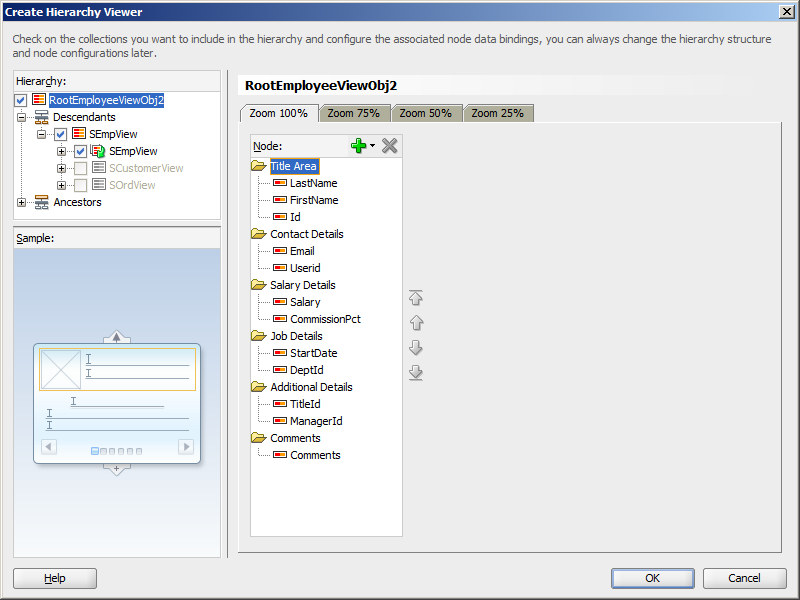Screen dimensions: 800x600
Task: Click the green plus add node icon
Action: tap(358, 146)
